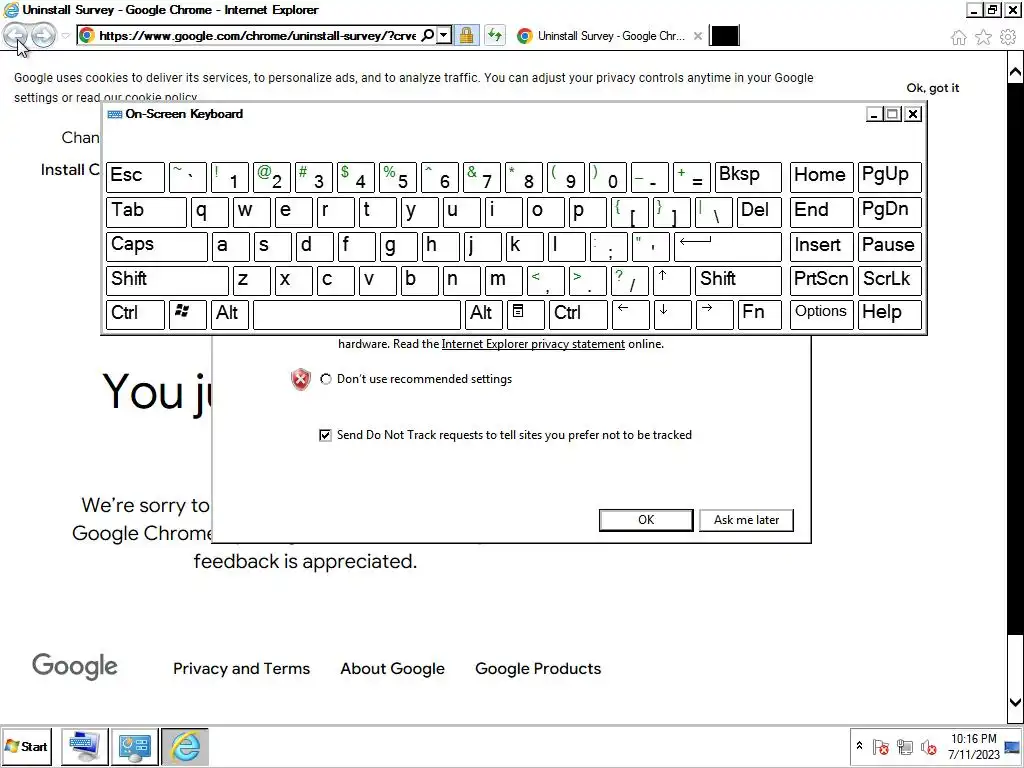The height and width of the screenshot is (768, 1024).
Task: Close the Uninstall Survey tab
Action: coord(697,36)
